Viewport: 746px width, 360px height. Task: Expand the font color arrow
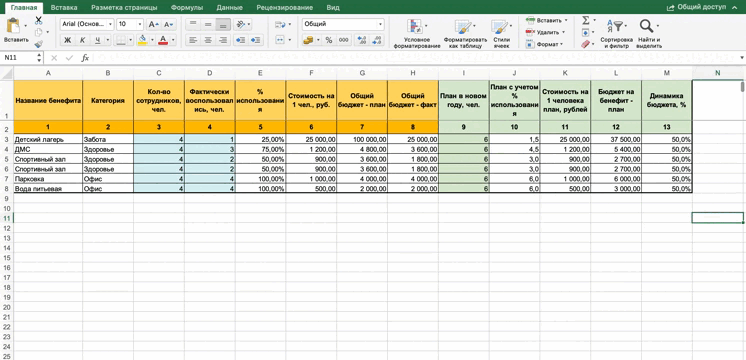click(173, 40)
